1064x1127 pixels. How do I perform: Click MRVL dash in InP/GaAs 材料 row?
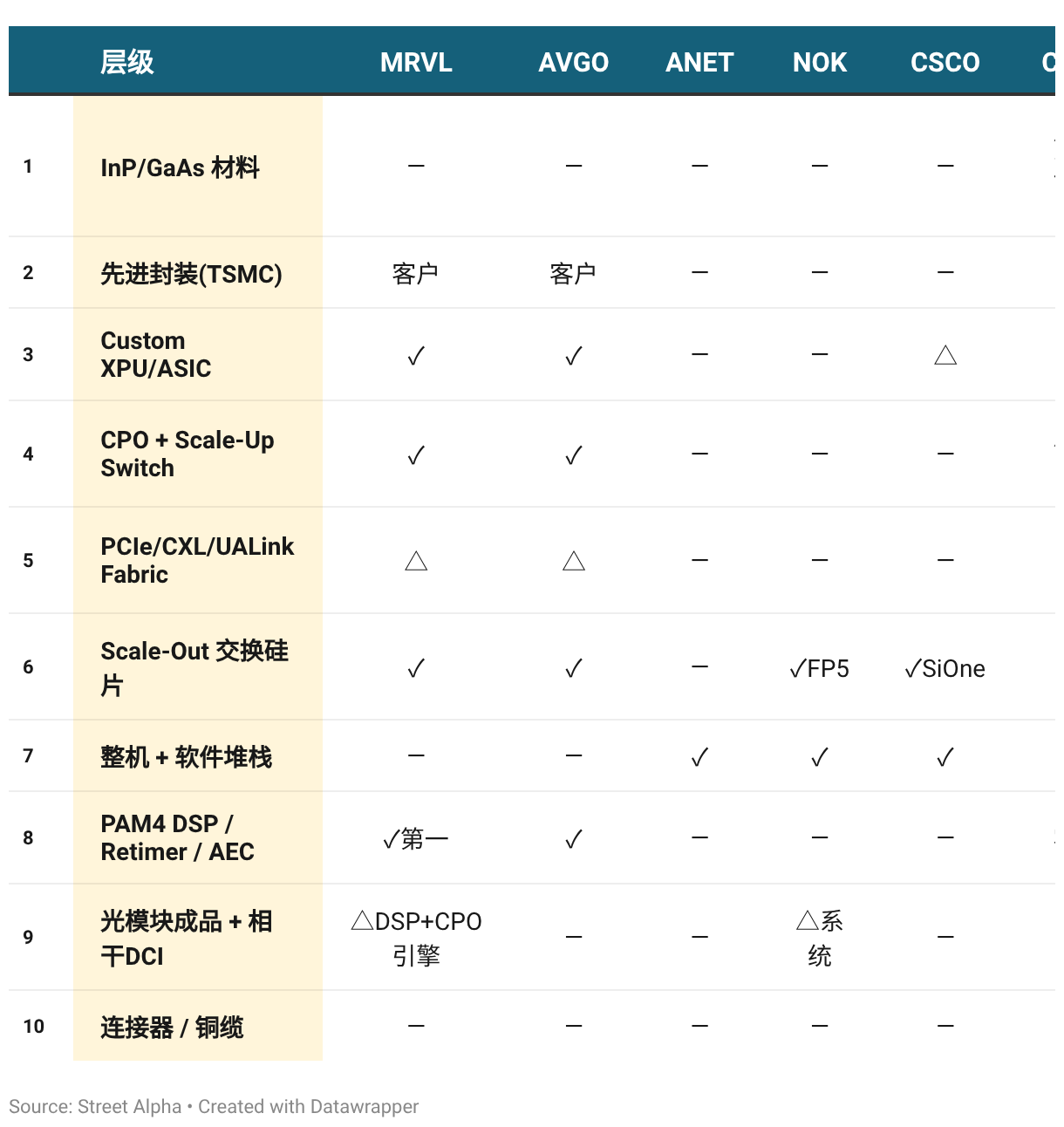pos(416,166)
